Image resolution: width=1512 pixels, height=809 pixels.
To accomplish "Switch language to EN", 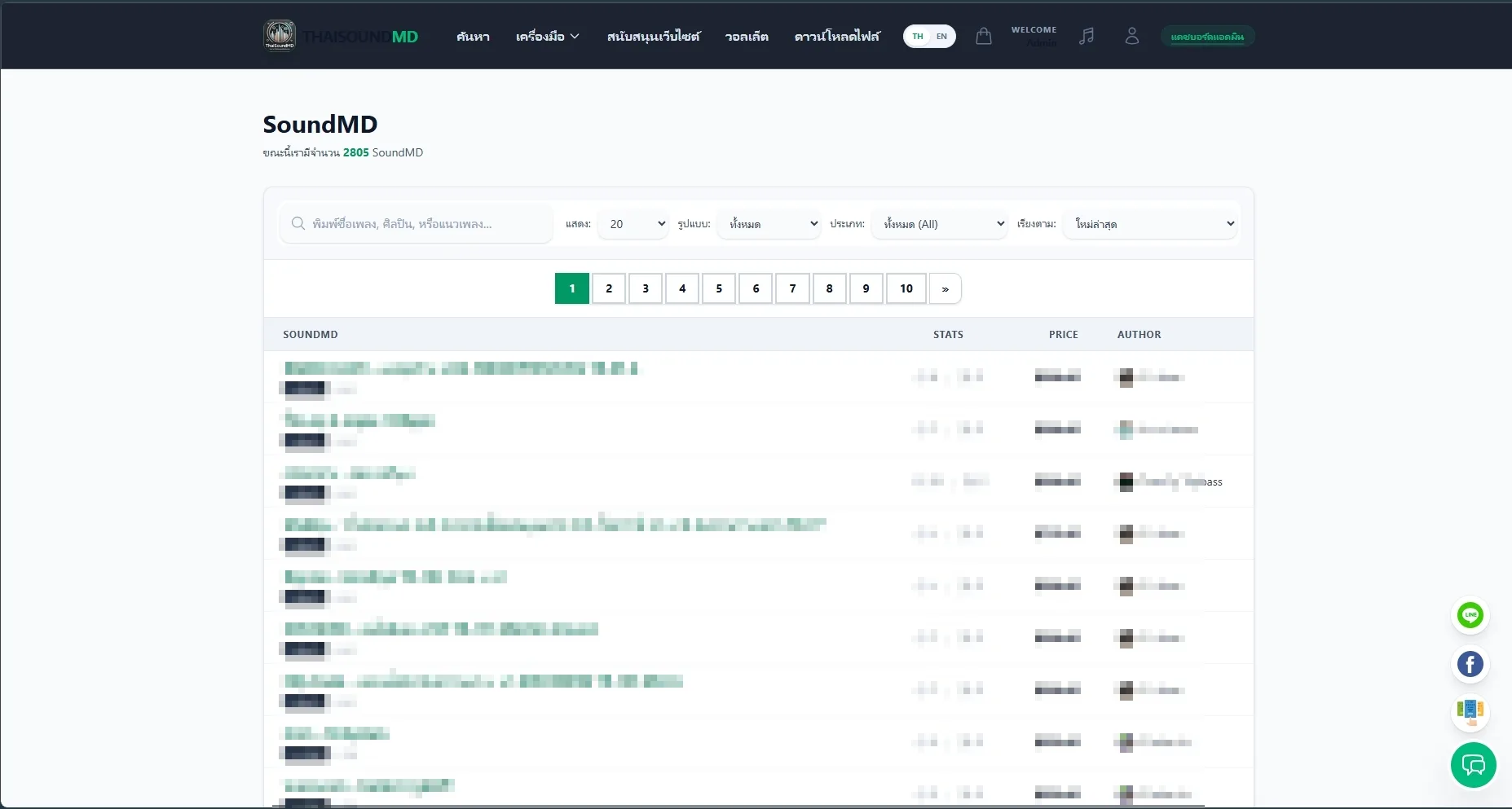I will [941, 36].
